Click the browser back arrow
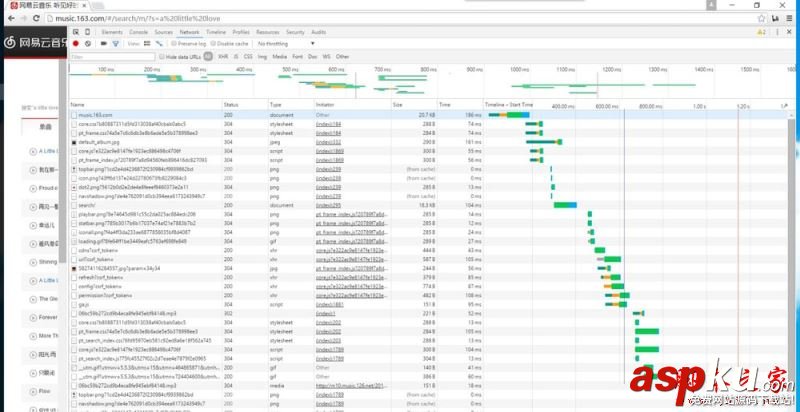 pyautogui.click(x=11, y=18)
